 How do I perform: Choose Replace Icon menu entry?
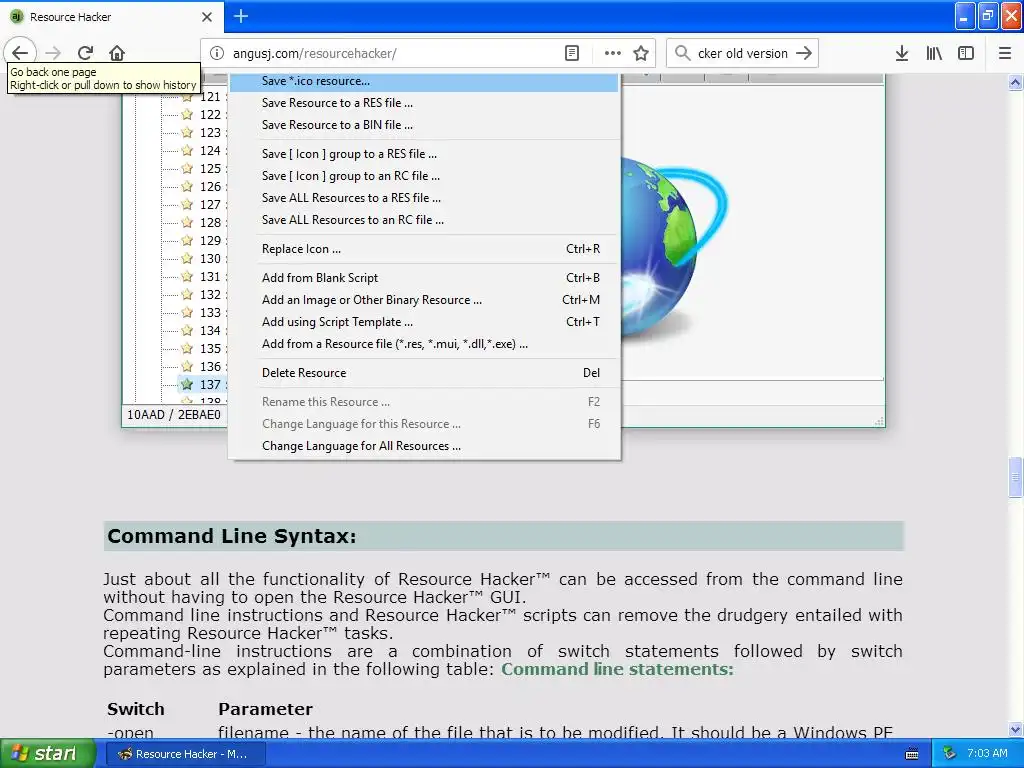(x=424, y=249)
